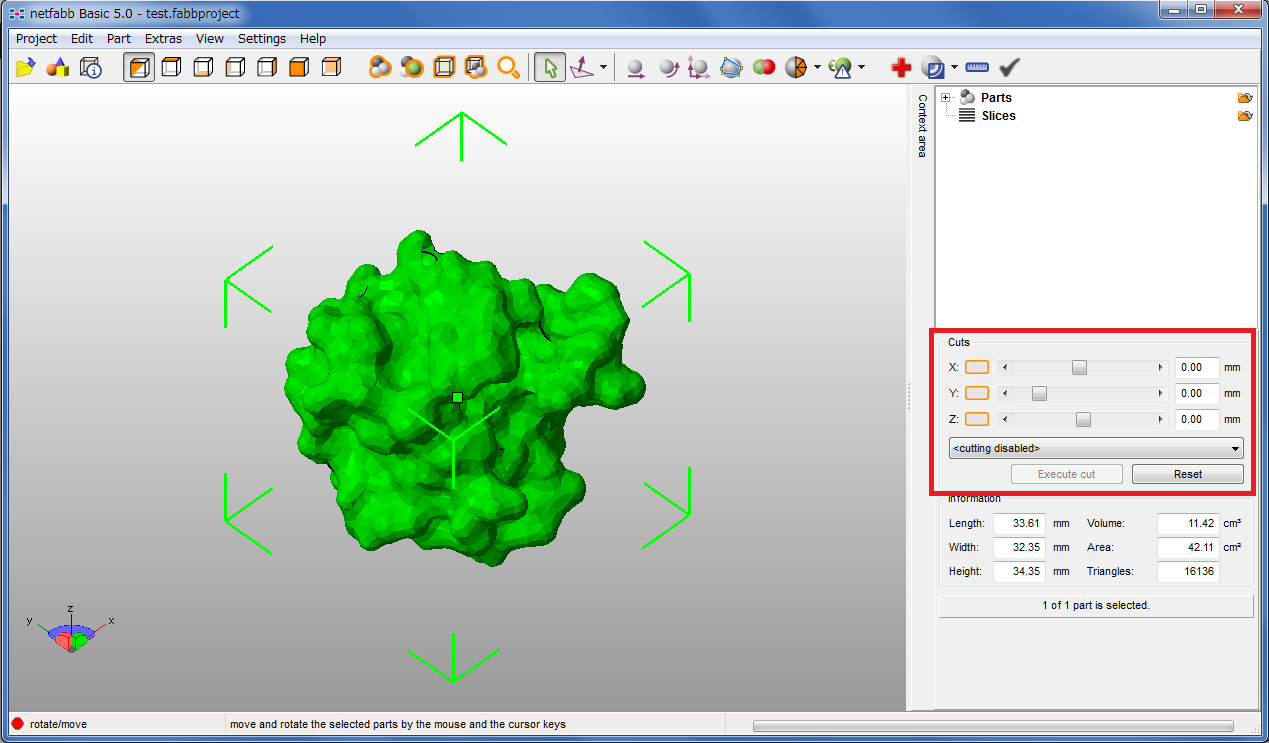This screenshot has width=1269, height=743.
Task: Click the black checkmark toolbar icon
Action: point(1009,68)
